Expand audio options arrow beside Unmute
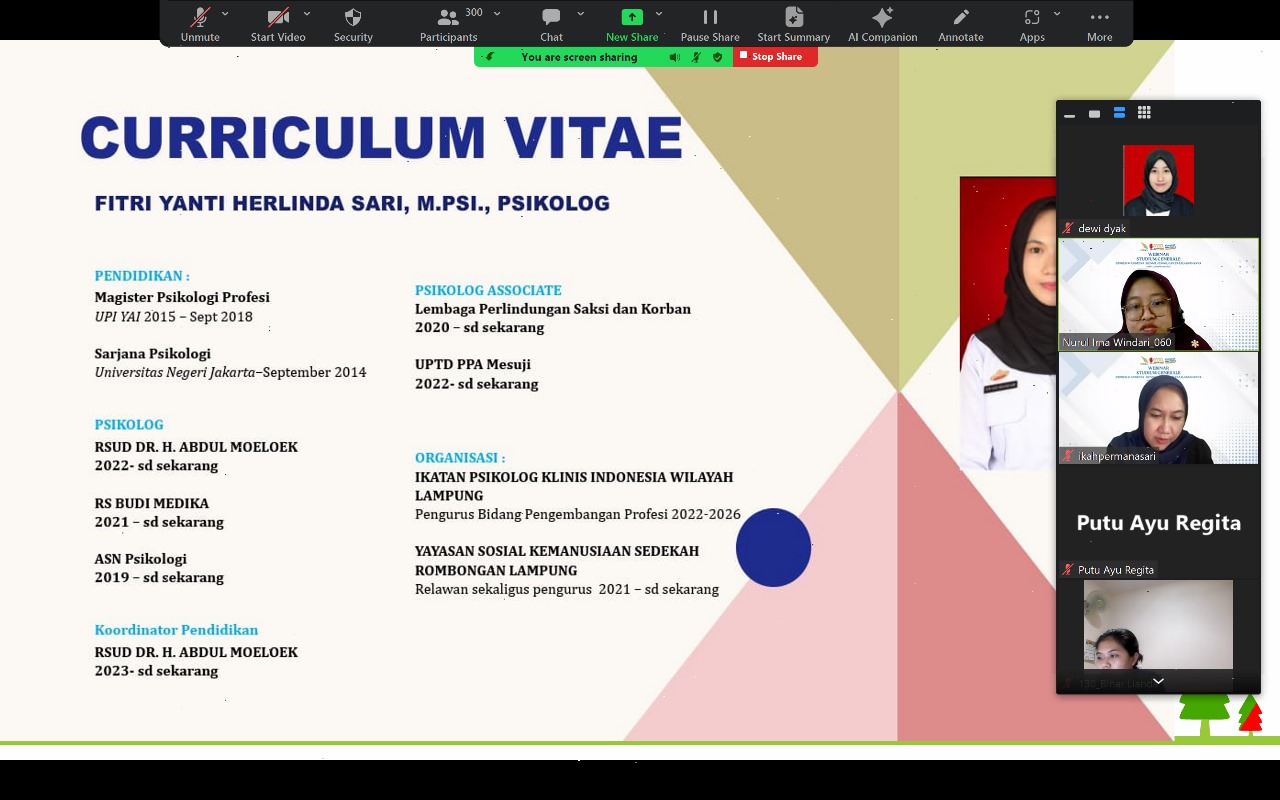Screen dimensions: 1280x800 point(225,14)
